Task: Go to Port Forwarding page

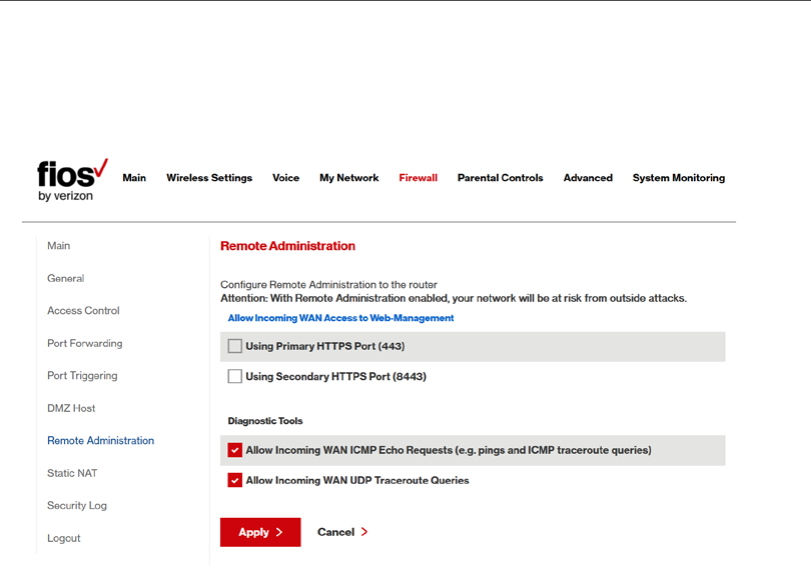Action: (x=85, y=343)
